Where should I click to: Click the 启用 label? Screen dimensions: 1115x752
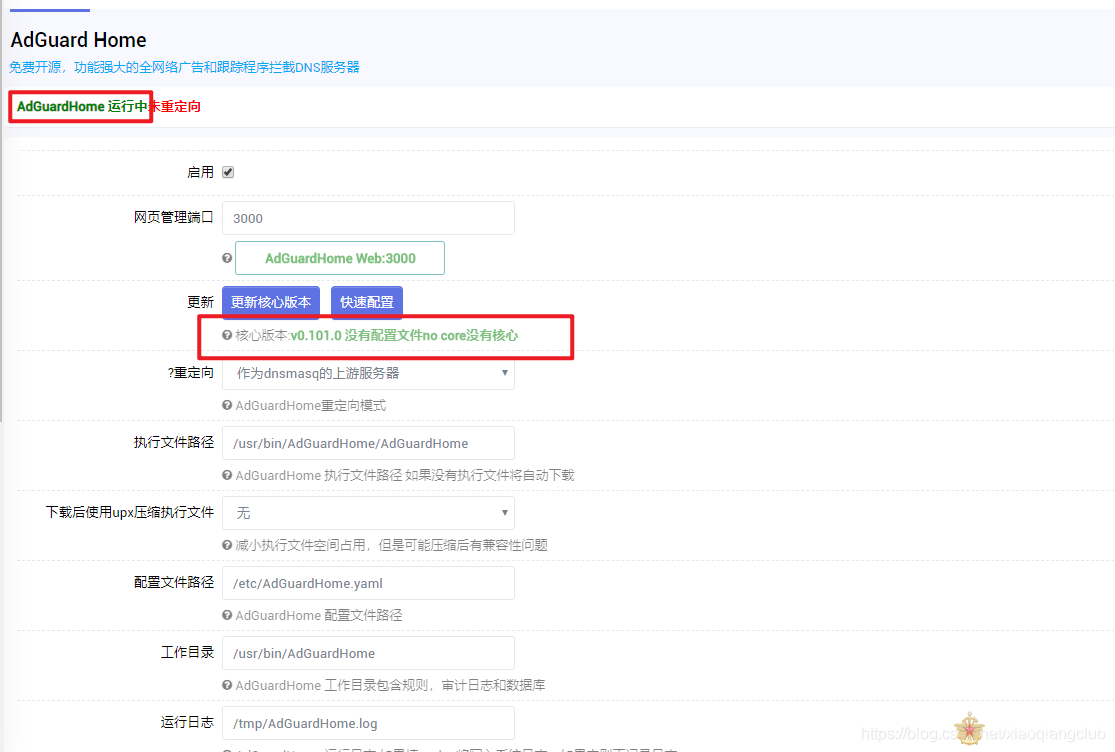[200, 172]
